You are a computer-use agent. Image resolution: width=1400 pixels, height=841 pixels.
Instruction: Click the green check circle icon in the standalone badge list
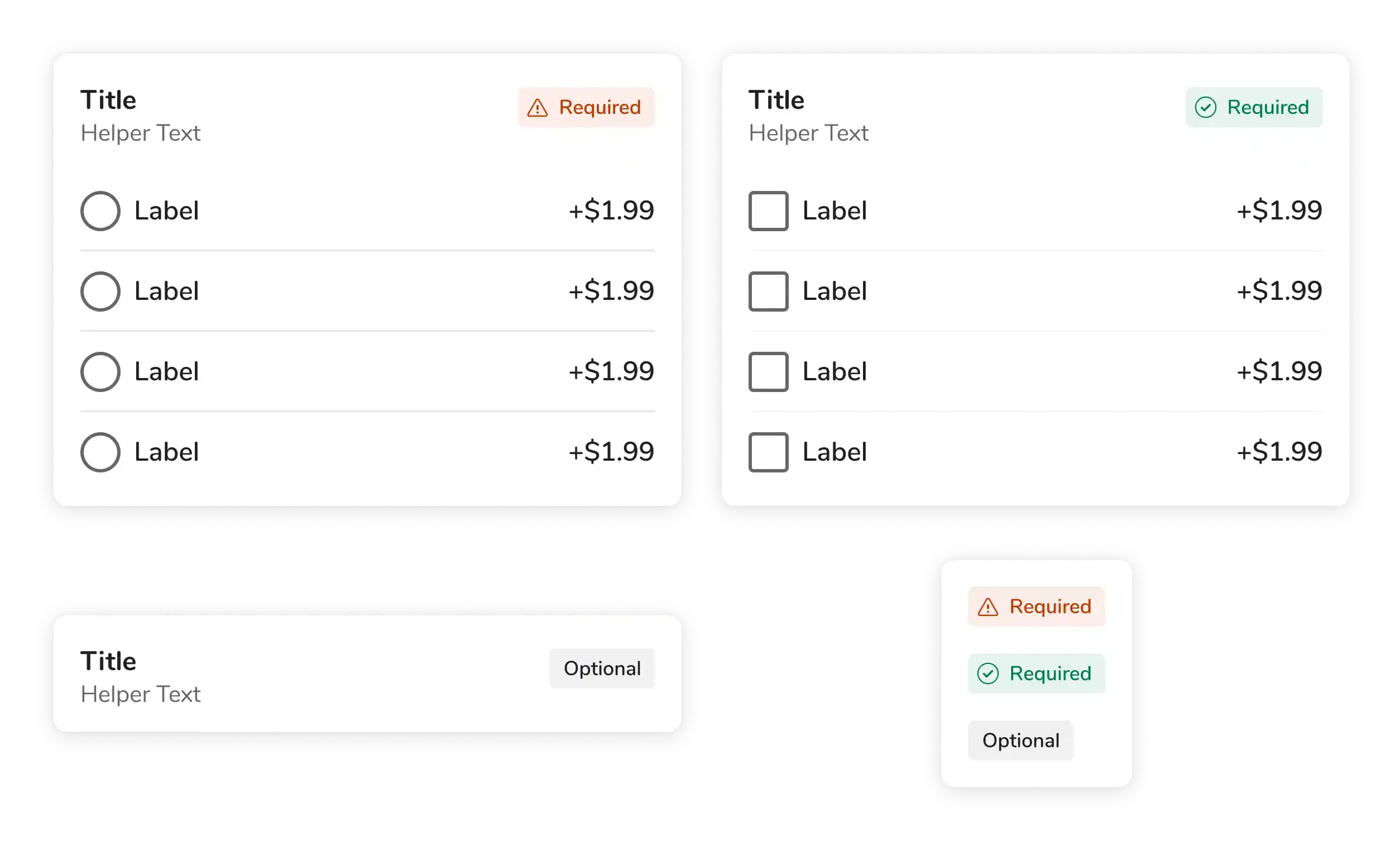987,673
